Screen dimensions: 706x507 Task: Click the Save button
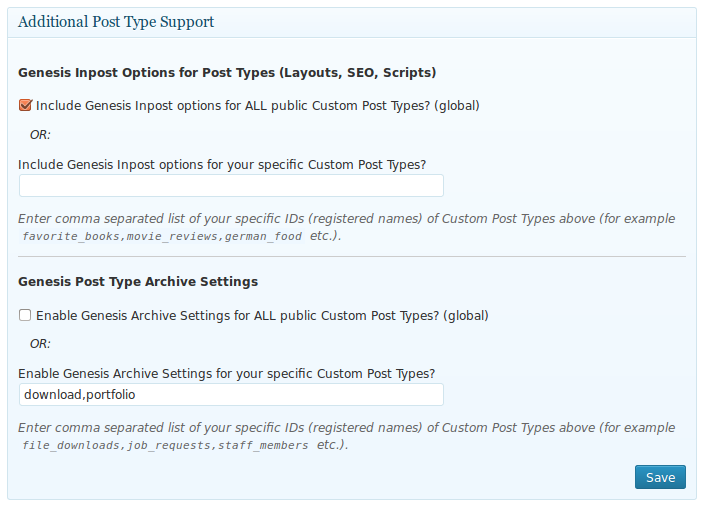(660, 477)
